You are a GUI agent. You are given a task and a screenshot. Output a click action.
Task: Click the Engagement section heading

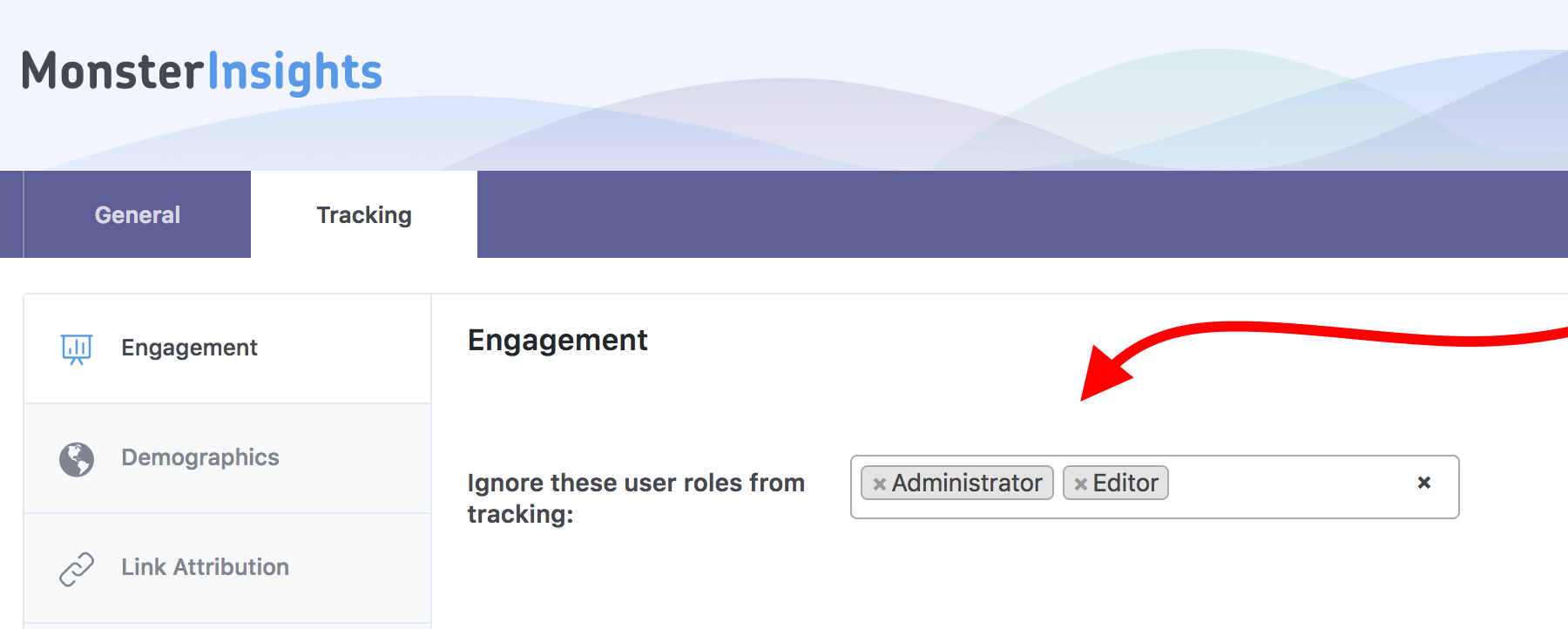[558, 341]
